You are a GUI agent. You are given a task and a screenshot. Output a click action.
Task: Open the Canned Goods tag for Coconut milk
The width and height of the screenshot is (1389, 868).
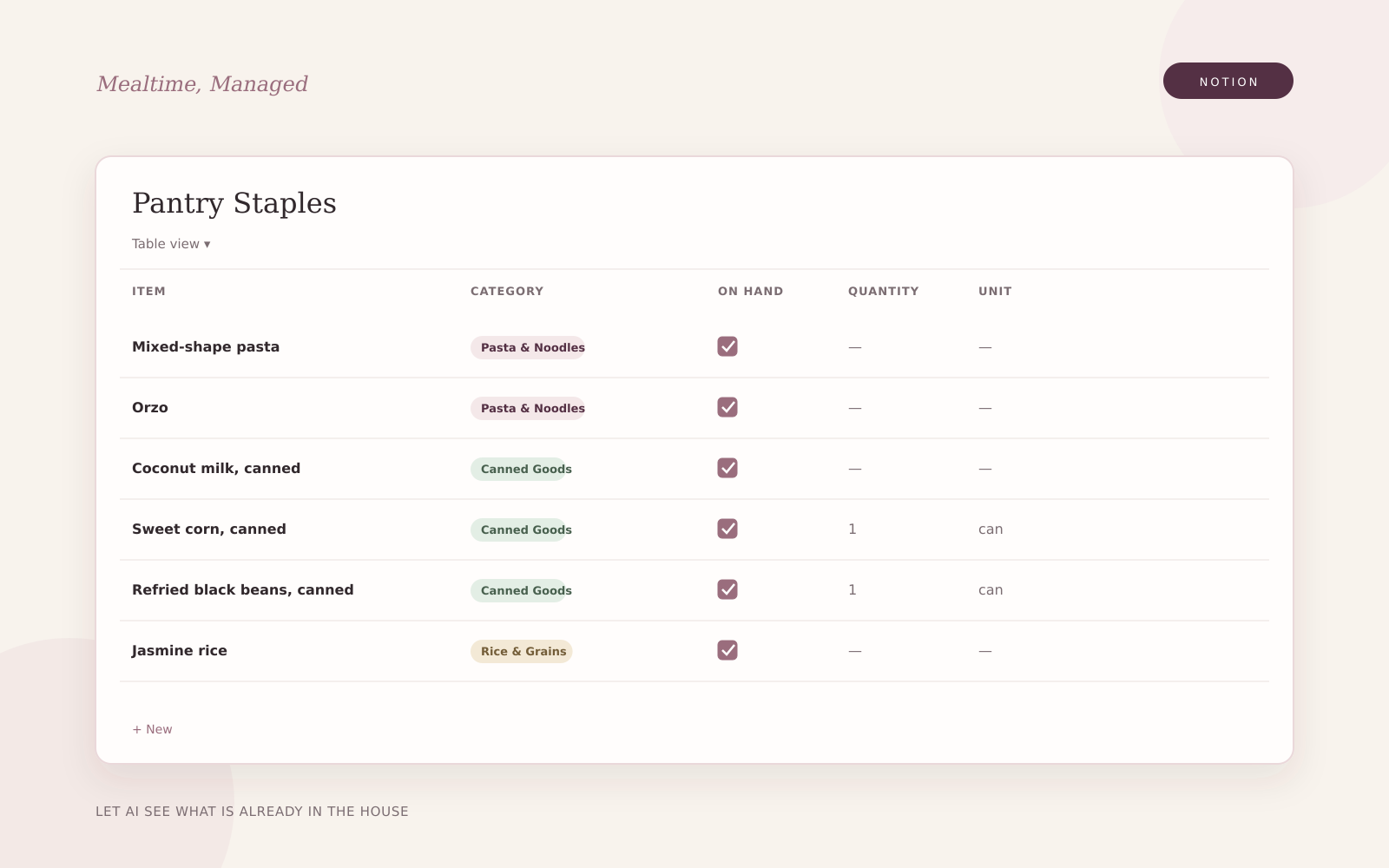(x=521, y=469)
